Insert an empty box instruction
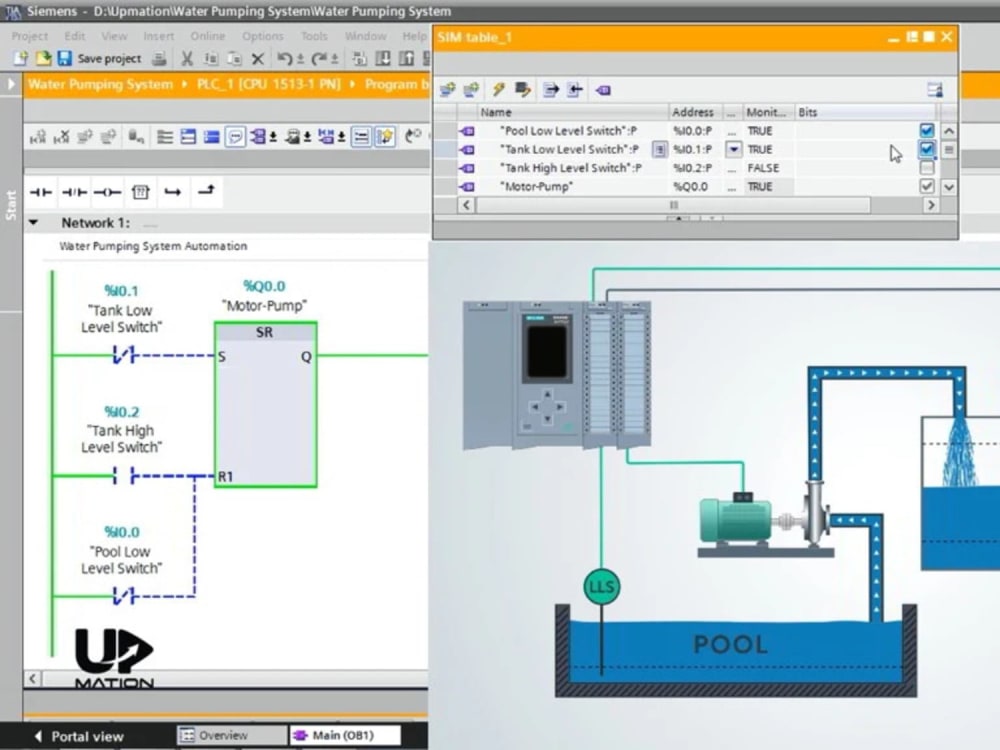Viewport: 1000px width, 750px height. (140, 192)
